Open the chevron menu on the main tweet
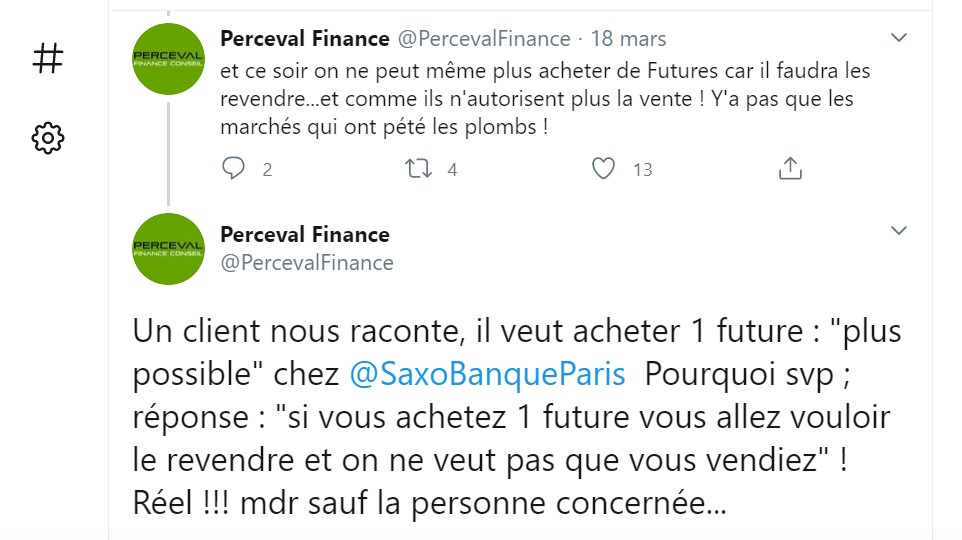 [x=898, y=231]
